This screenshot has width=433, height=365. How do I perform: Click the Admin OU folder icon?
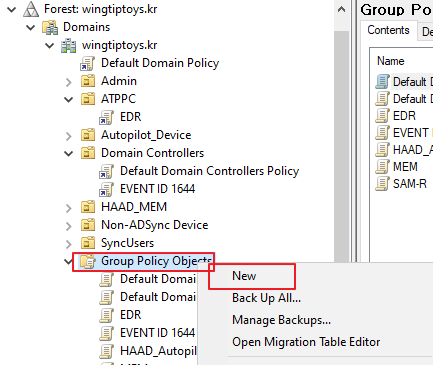tap(88, 81)
